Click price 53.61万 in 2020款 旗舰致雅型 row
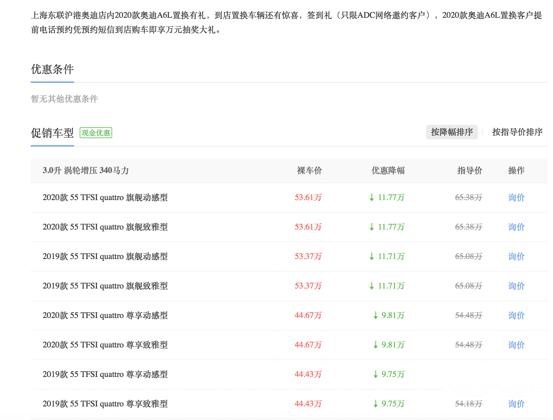 coord(308,227)
